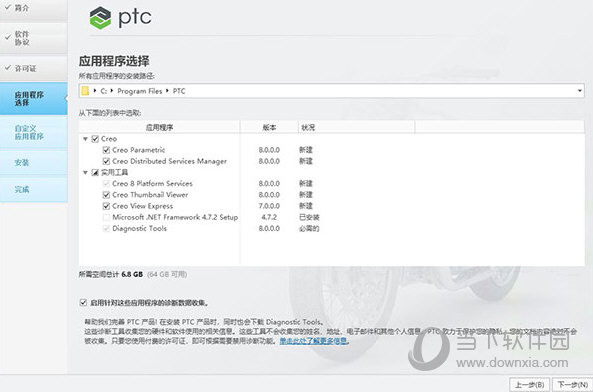Open 完成 step in sidebar

[34, 189]
